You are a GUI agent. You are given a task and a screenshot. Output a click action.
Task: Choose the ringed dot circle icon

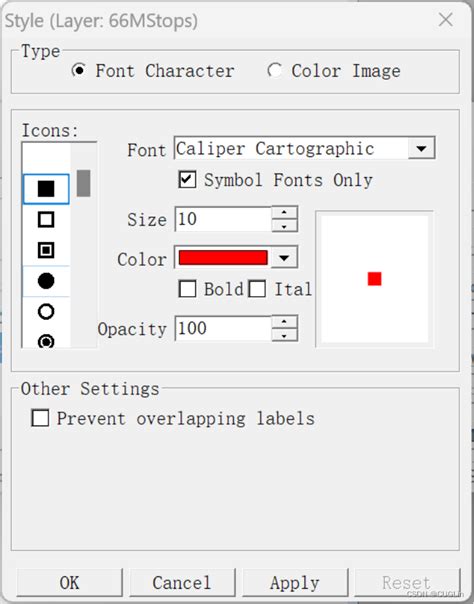46,341
